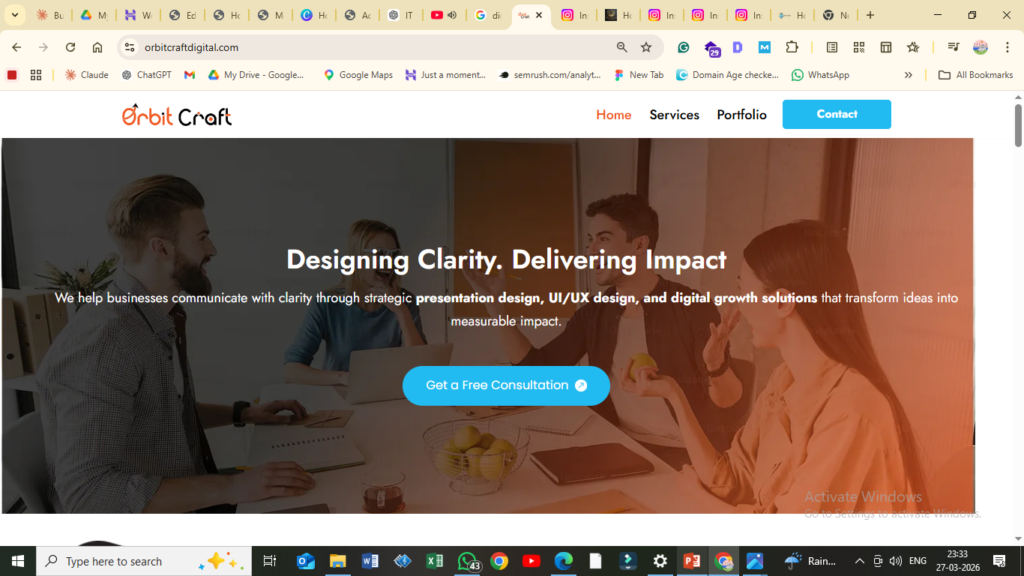Launch PowerPoint from the taskbar
The image size is (1024, 576).
(692, 561)
